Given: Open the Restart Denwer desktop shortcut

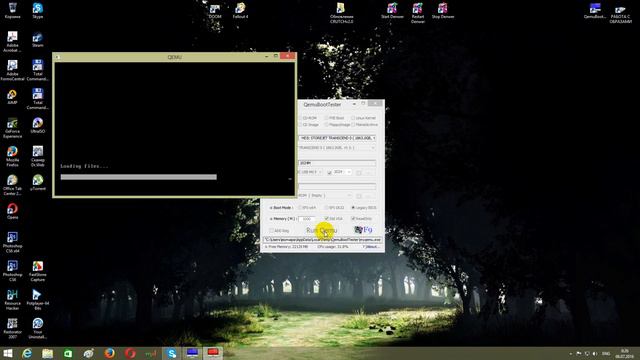Looking at the screenshot, I should click(x=418, y=13).
